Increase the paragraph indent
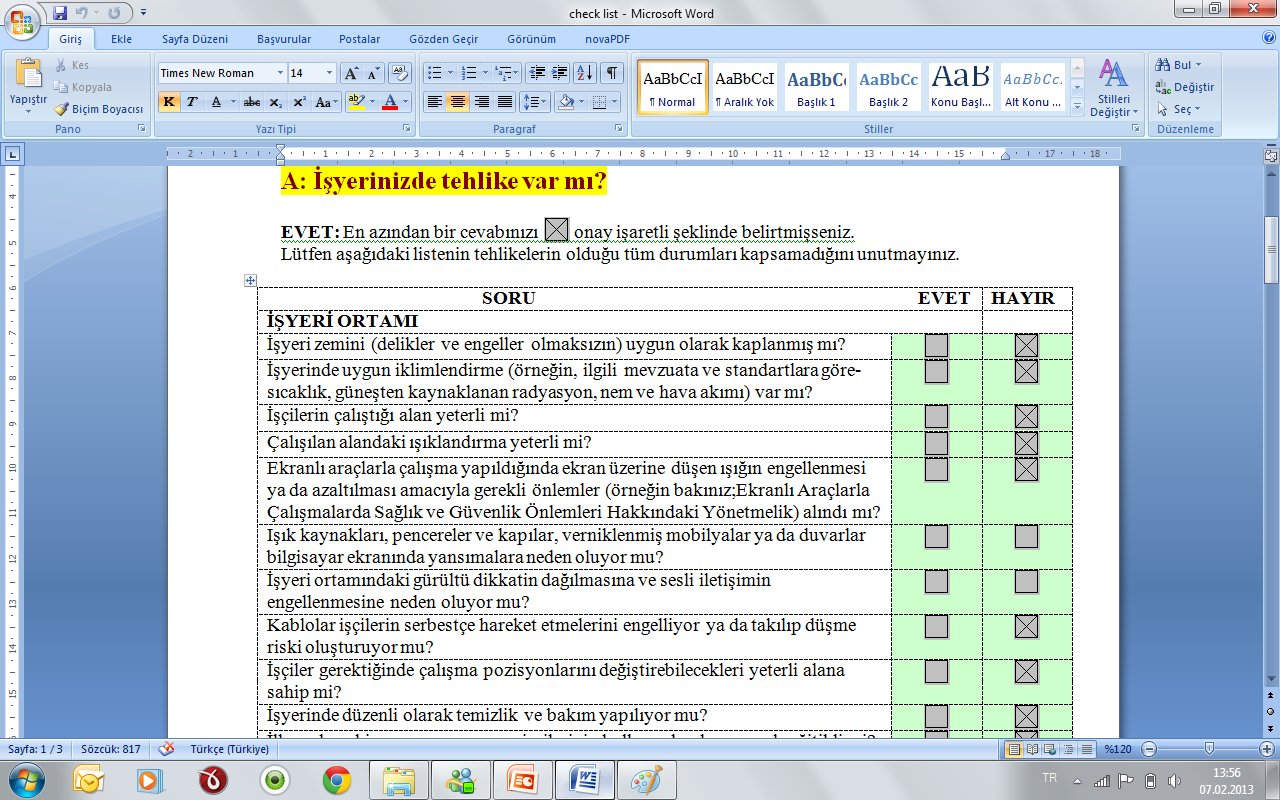 tap(560, 73)
